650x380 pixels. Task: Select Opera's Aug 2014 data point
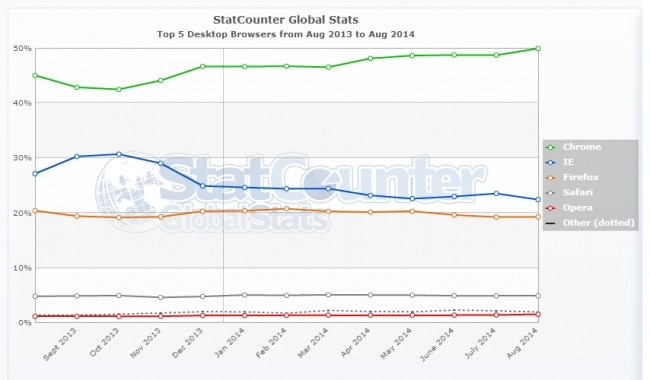538,315
